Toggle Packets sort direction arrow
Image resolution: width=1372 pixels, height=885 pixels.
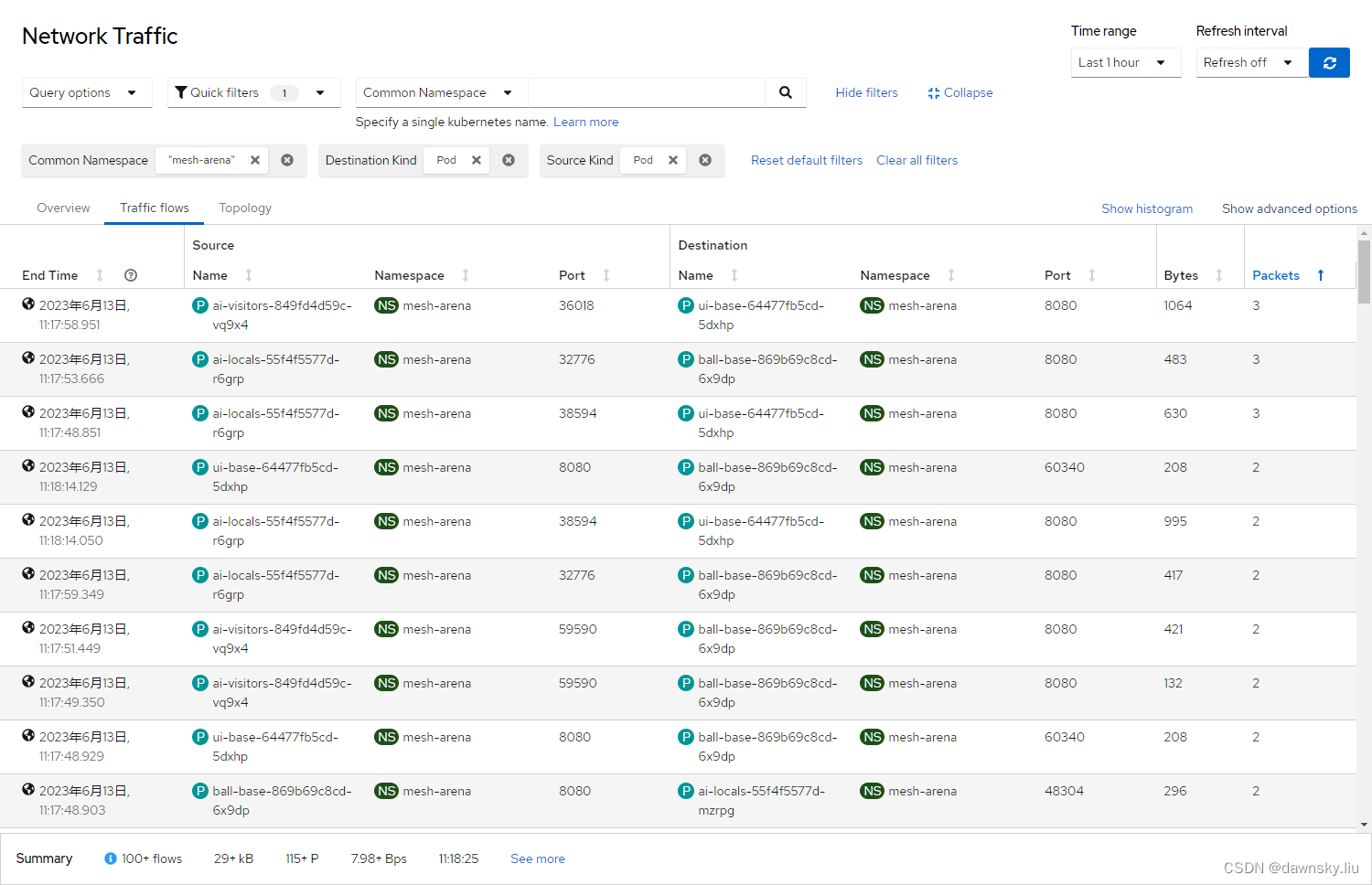click(1321, 275)
